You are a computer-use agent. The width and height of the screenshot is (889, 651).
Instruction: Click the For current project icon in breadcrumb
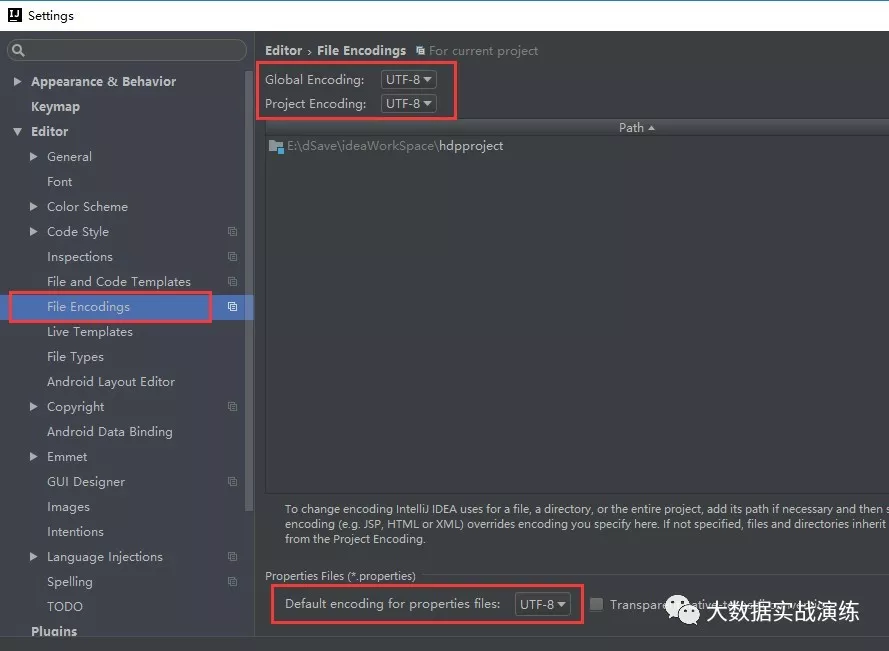click(420, 50)
